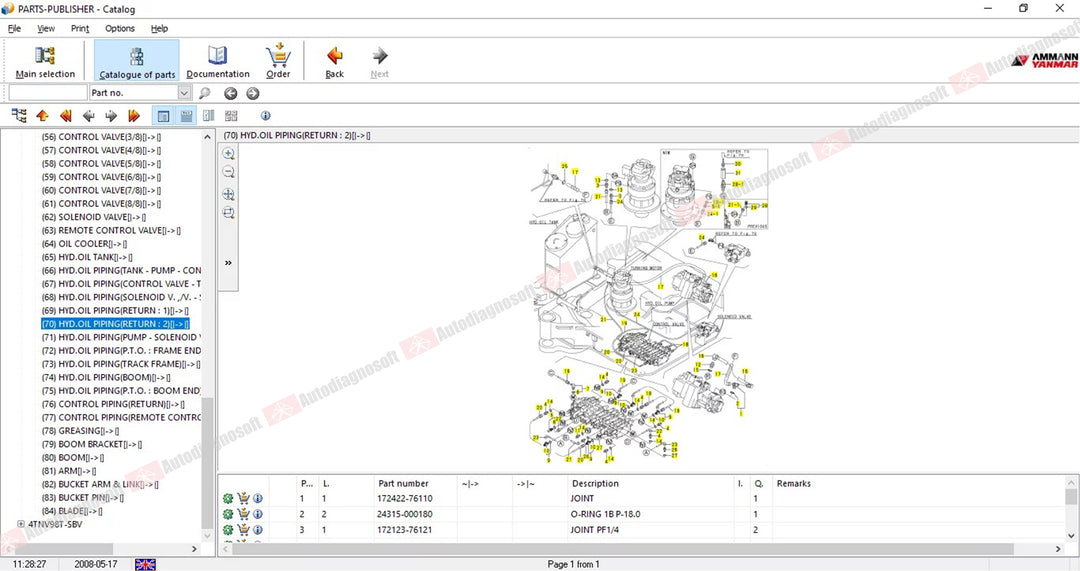Click the tree panel scroll-up arrow

(207, 137)
